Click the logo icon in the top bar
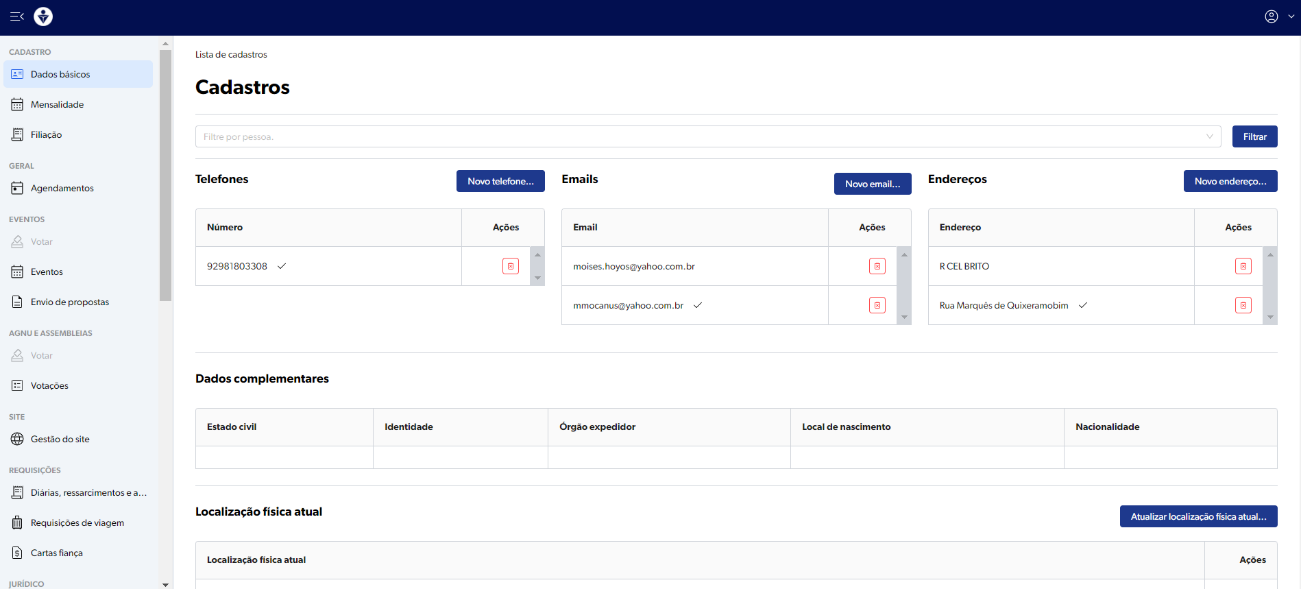This screenshot has width=1301, height=589. pyautogui.click(x=43, y=16)
